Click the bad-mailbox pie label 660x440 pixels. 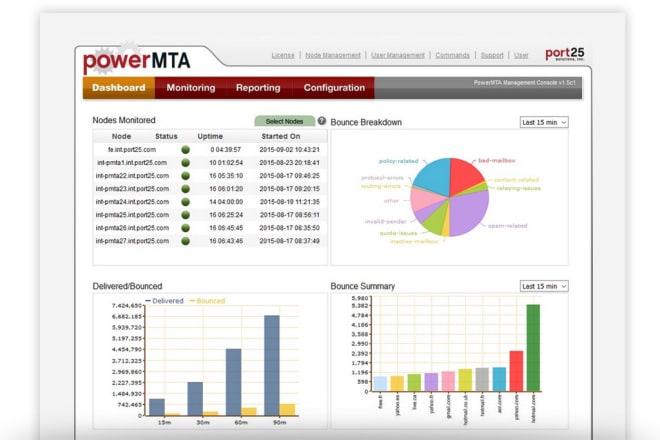coord(497,160)
